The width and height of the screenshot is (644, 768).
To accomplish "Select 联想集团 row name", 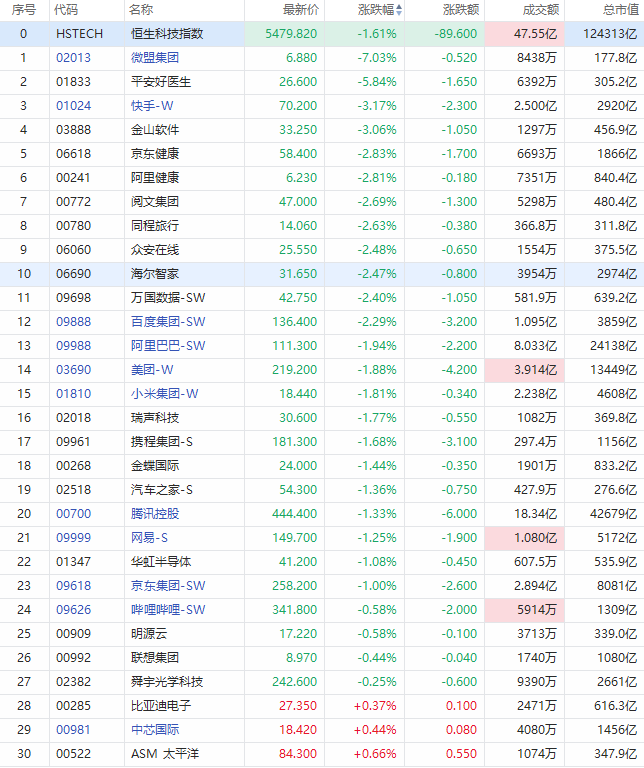I will tap(155, 658).
